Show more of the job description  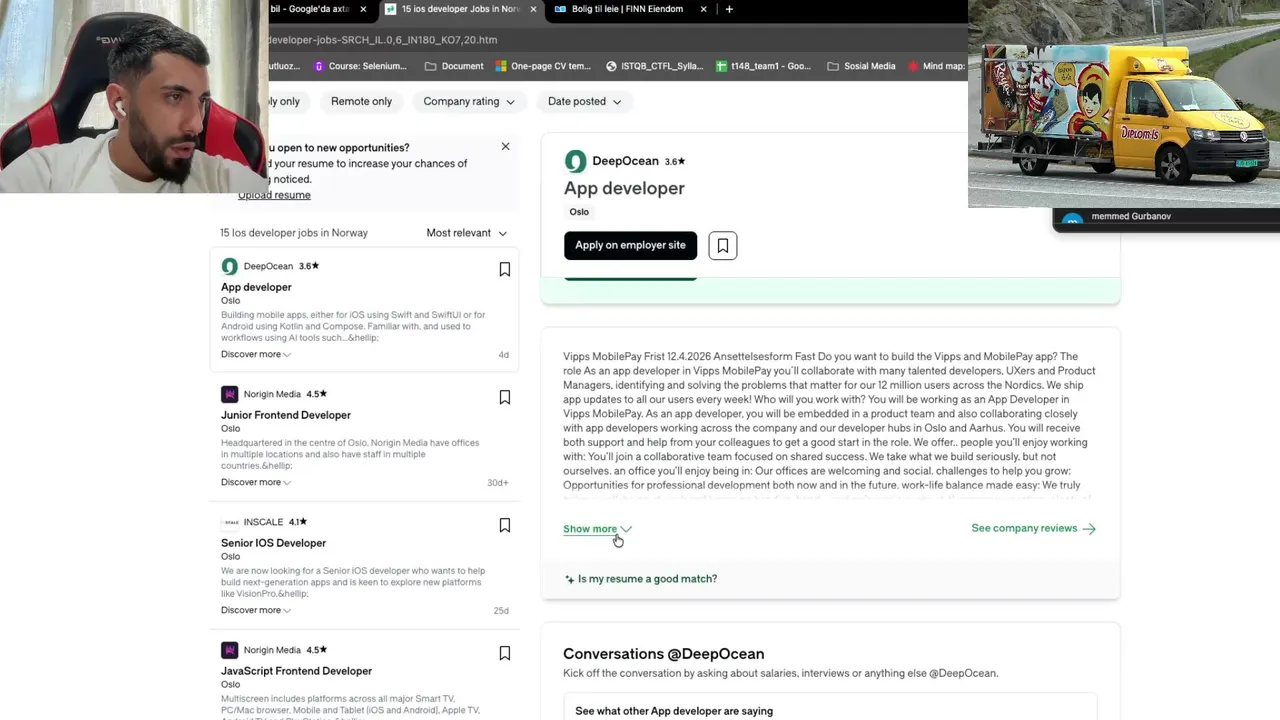coord(597,529)
